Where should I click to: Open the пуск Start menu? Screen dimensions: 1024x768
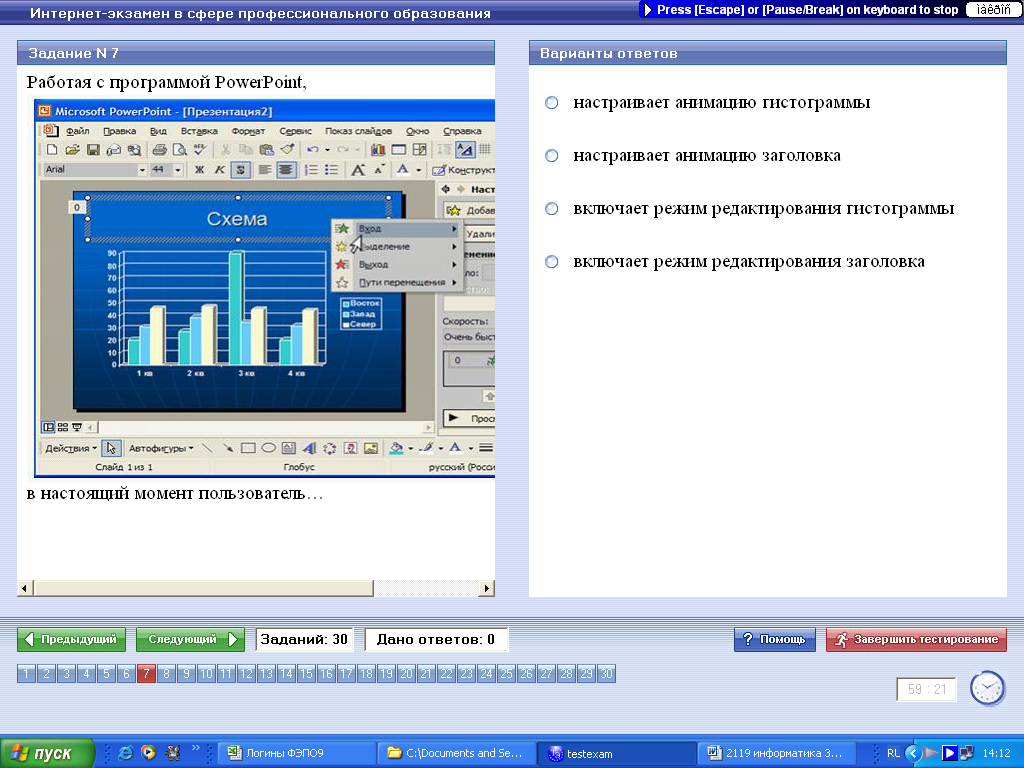pos(47,753)
